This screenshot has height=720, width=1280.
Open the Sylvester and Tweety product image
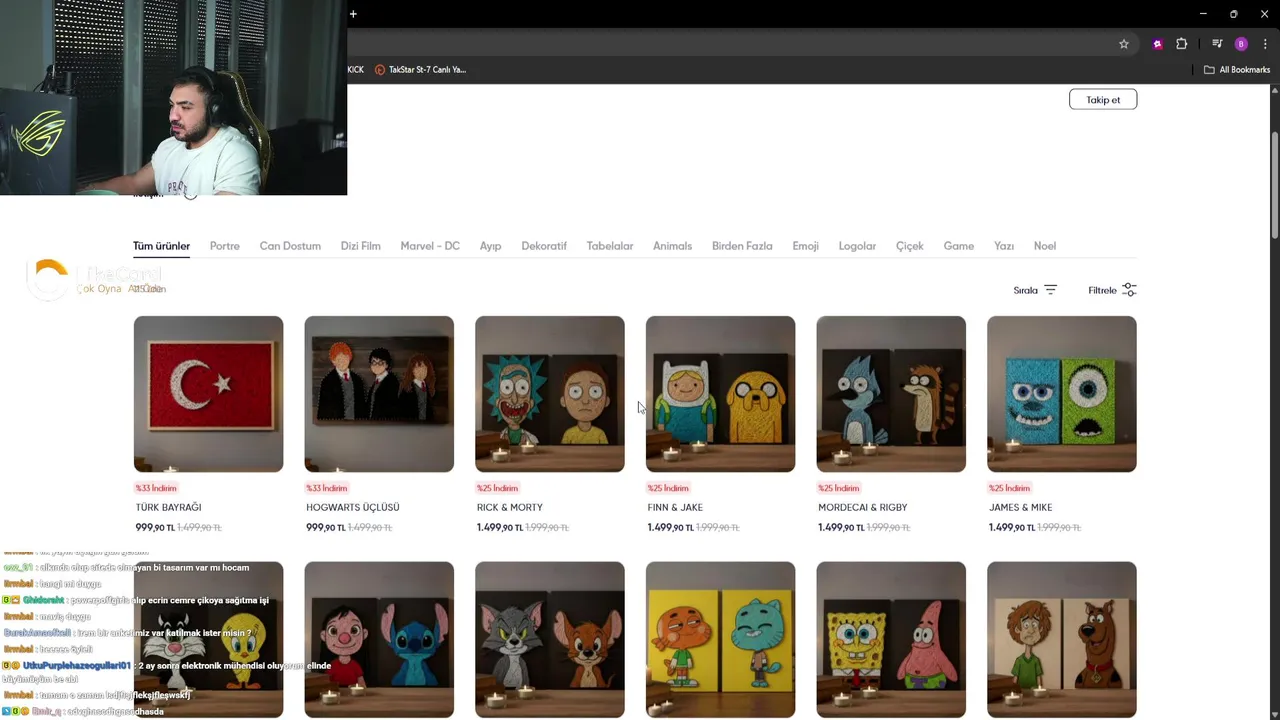208,640
